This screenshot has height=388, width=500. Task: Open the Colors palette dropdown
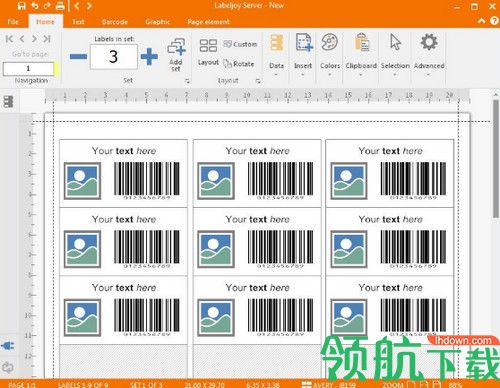(x=330, y=55)
